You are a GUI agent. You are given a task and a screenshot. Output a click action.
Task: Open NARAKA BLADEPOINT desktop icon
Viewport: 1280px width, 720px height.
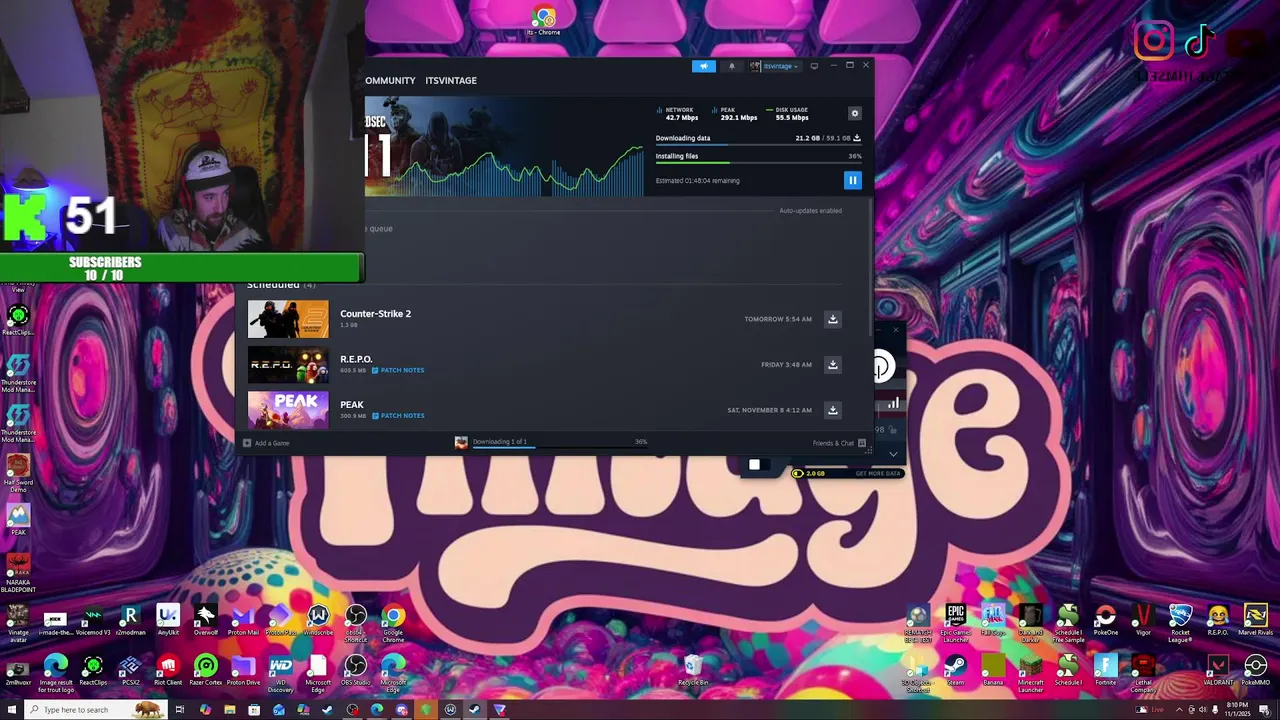coord(18,571)
